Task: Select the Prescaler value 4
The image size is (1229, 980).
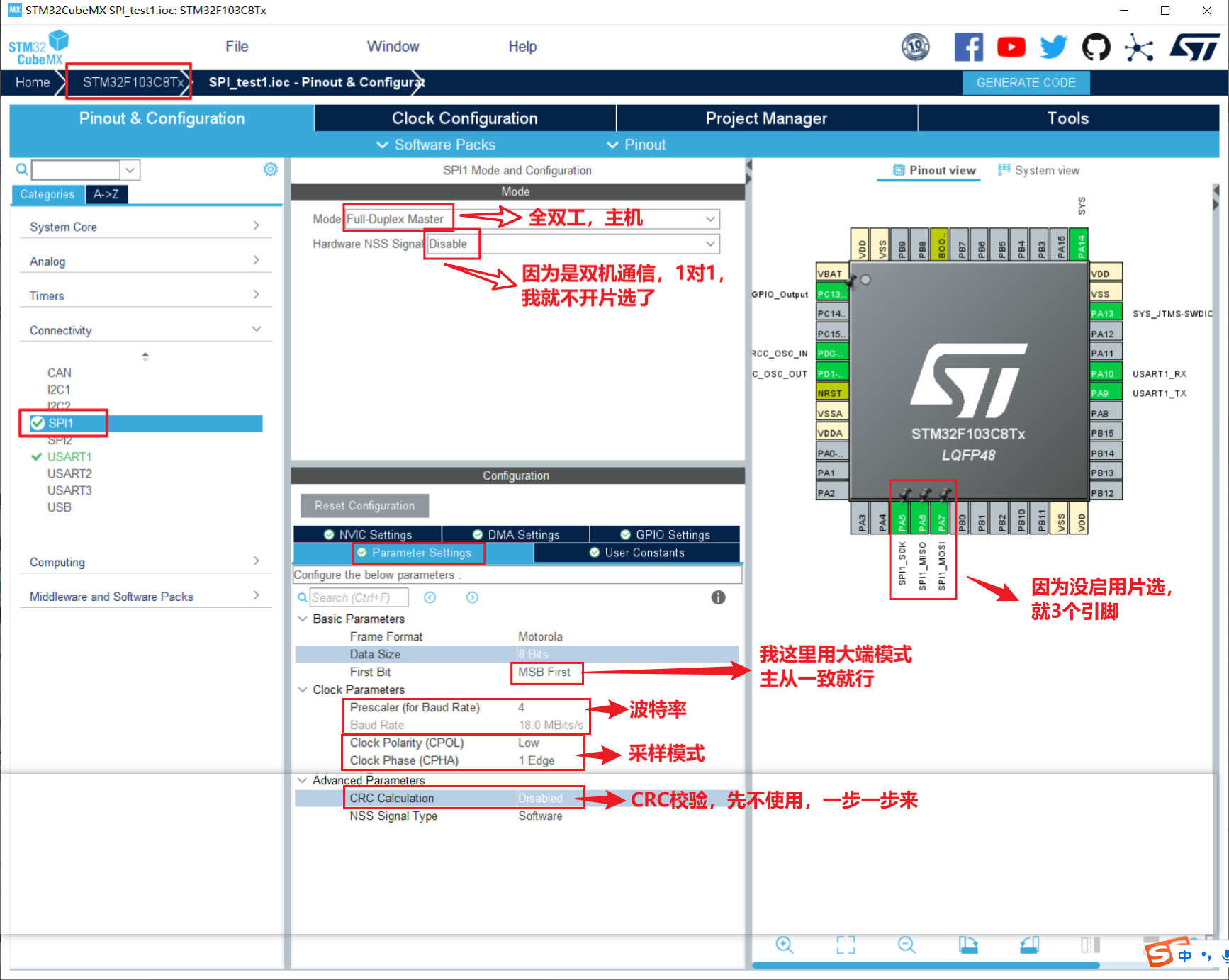Action: pyautogui.click(x=522, y=707)
